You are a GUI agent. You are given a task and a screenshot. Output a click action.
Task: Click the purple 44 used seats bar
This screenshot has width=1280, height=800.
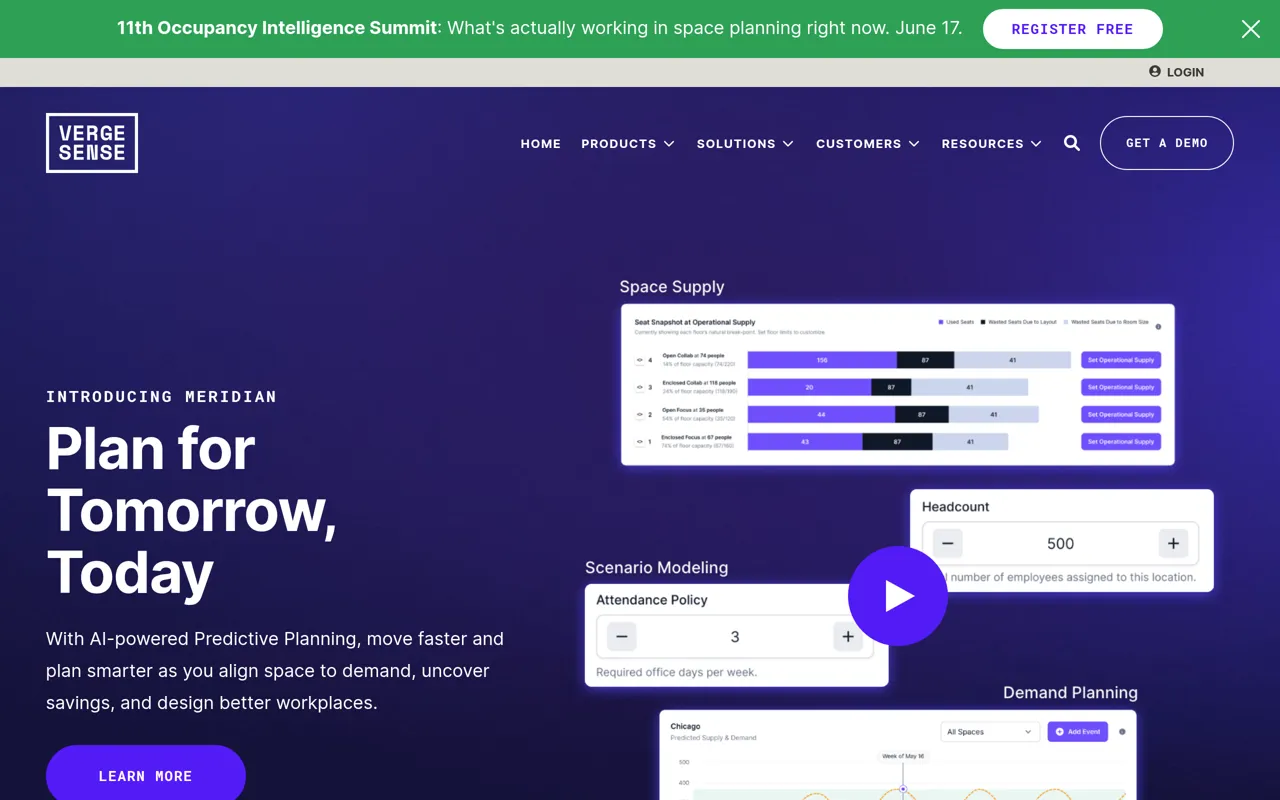click(x=821, y=414)
